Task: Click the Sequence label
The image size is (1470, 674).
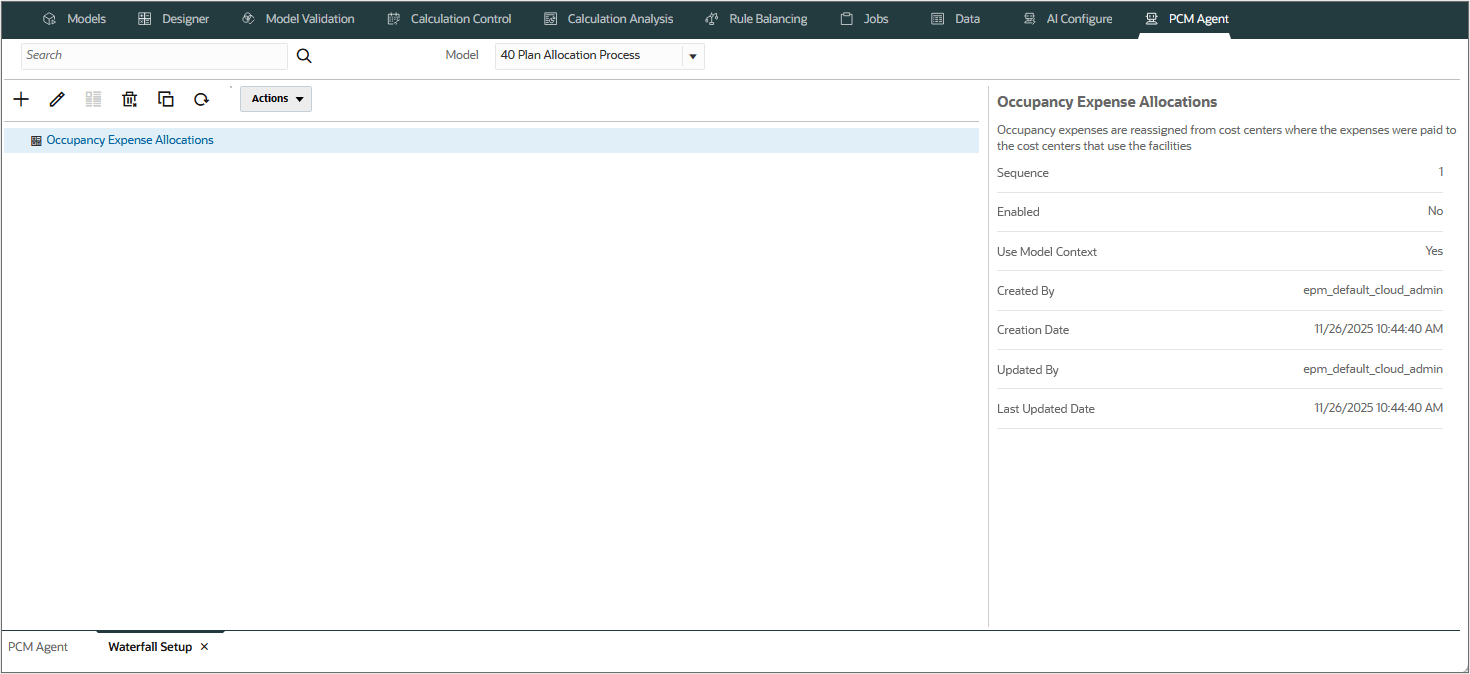Action: point(1023,173)
